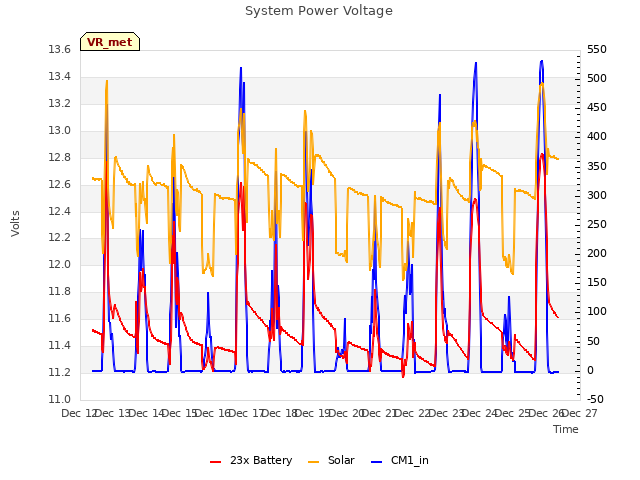Click the red 23x Battery legend swatch
The height and width of the screenshot is (480, 640).
pos(215,462)
